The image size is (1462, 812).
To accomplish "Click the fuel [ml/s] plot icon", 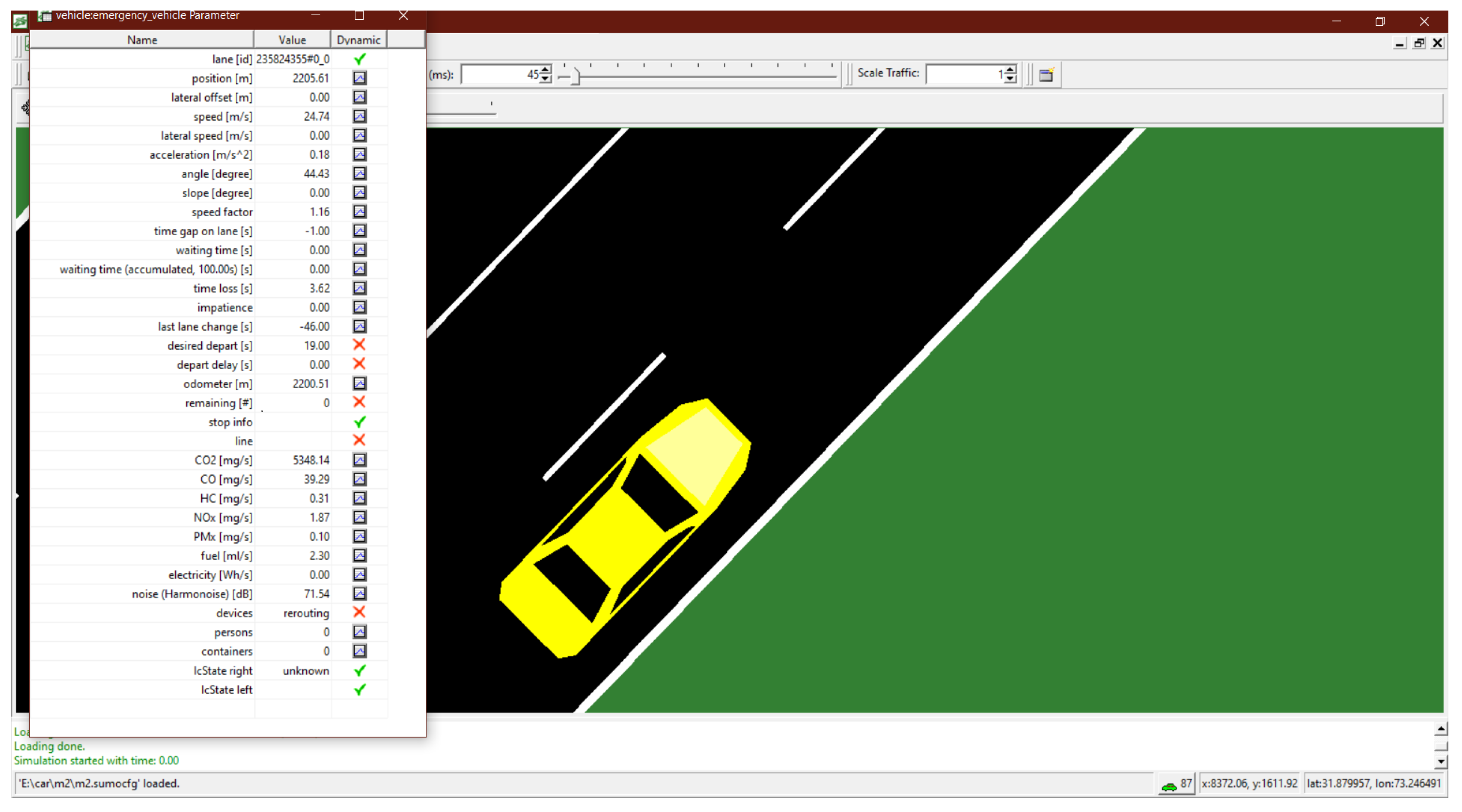I will point(359,555).
